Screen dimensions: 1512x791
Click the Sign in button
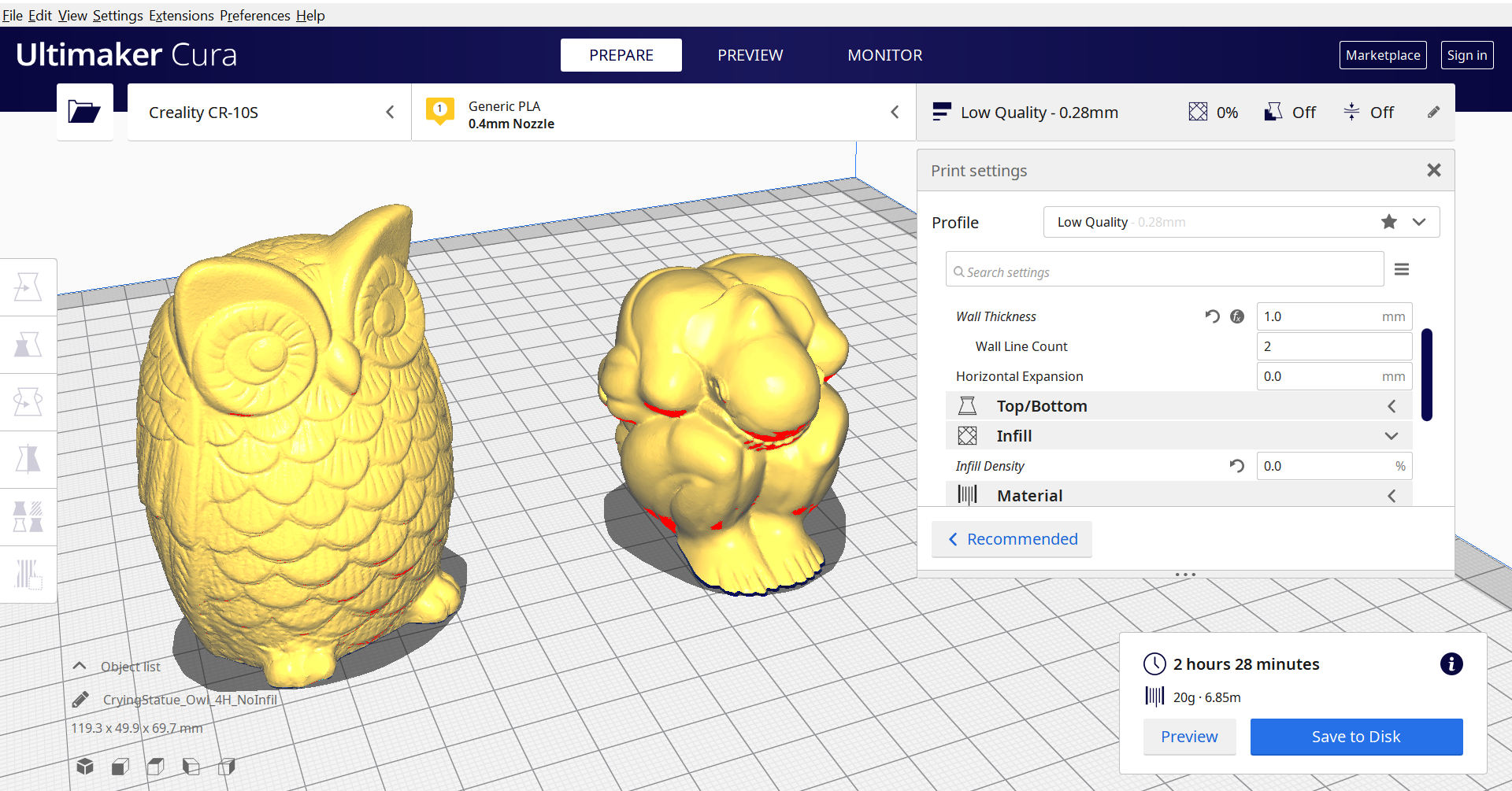click(1467, 55)
